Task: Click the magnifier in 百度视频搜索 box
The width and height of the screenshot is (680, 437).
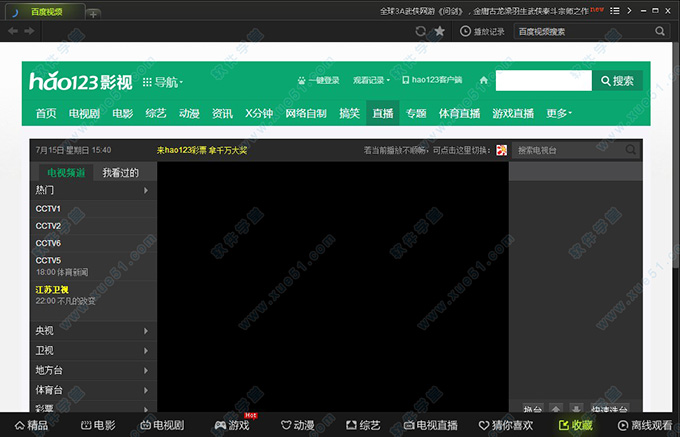Action: click(660, 31)
